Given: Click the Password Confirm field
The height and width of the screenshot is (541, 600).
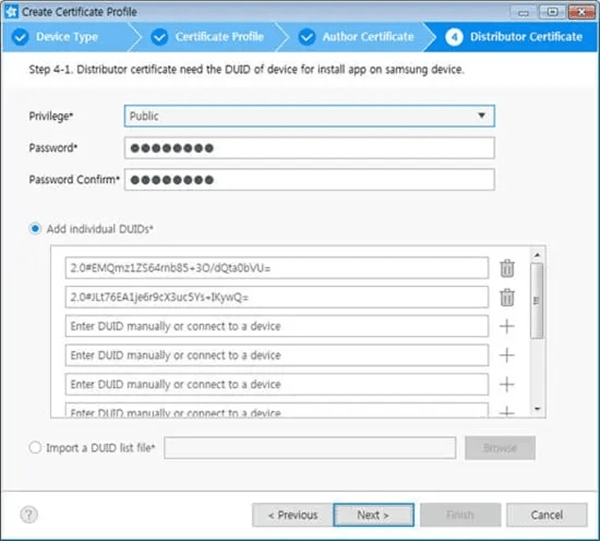Looking at the screenshot, I should pos(309,180).
